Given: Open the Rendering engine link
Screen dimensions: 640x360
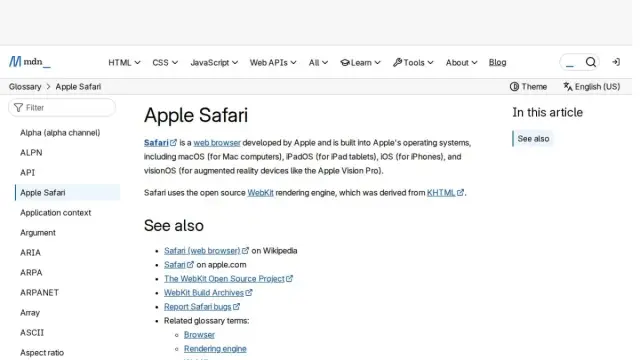Looking at the screenshot, I should point(215,349).
